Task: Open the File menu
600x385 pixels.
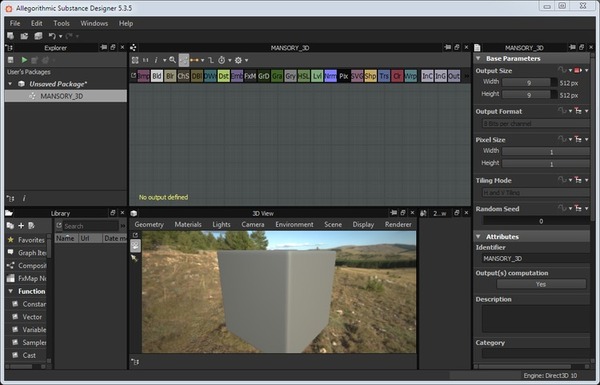Action: click(x=15, y=23)
